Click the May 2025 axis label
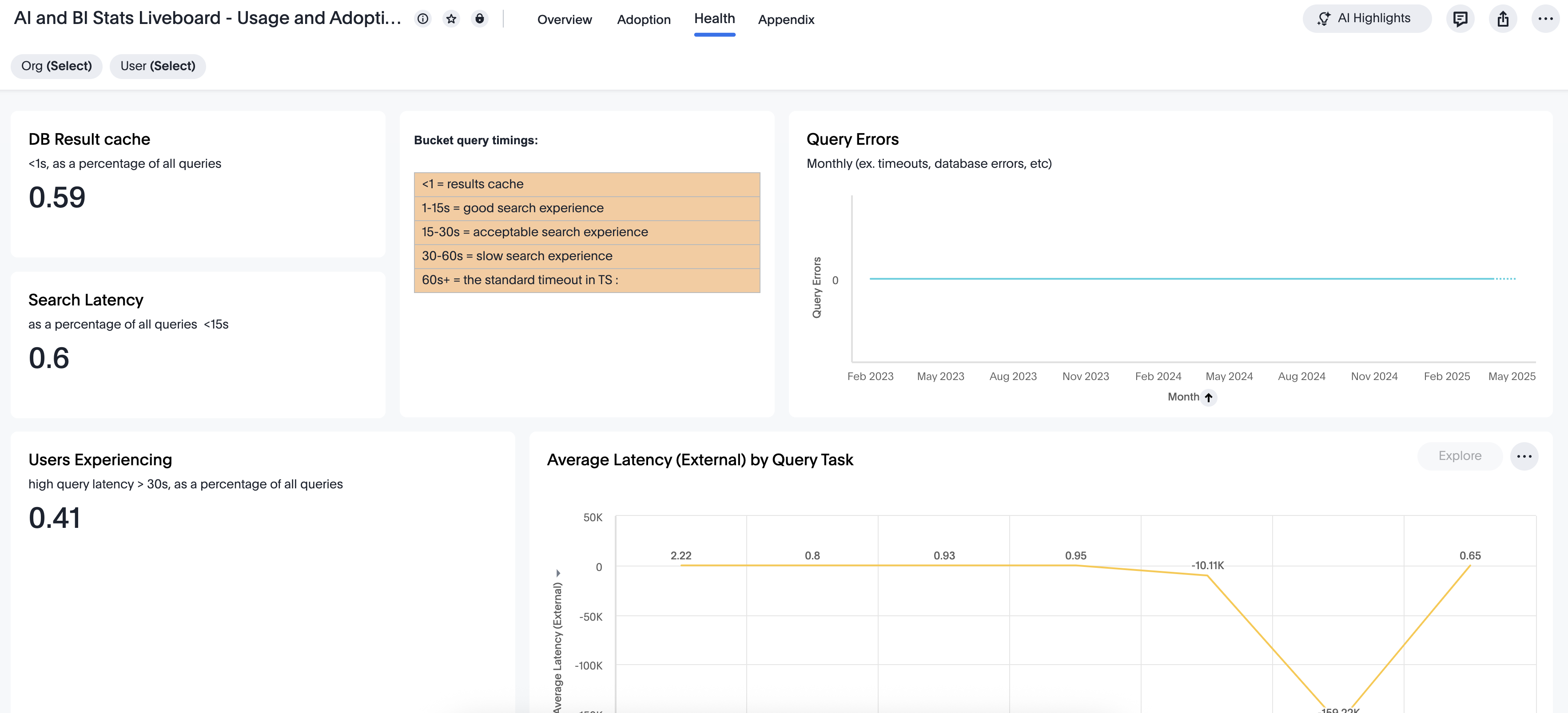This screenshot has height=713, width=1568. (x=1512, y=376)
